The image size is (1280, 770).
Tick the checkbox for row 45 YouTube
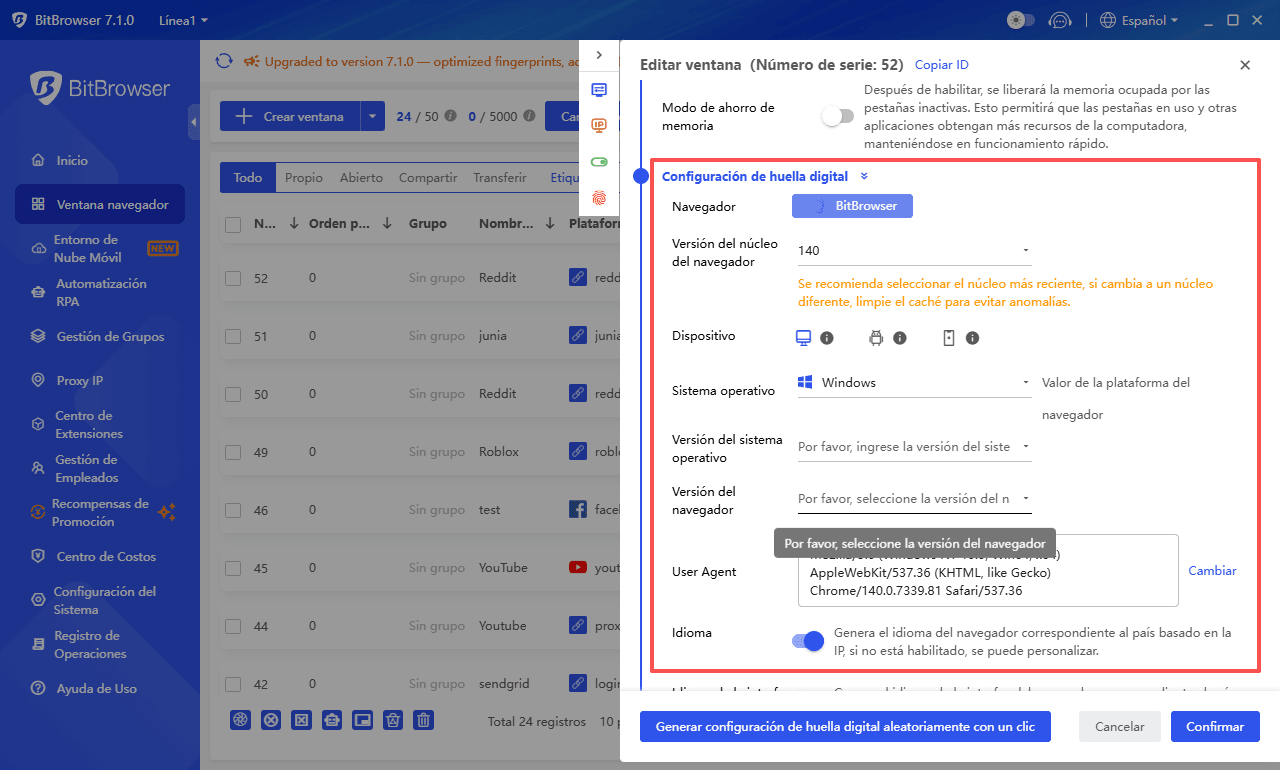[233, 568]
